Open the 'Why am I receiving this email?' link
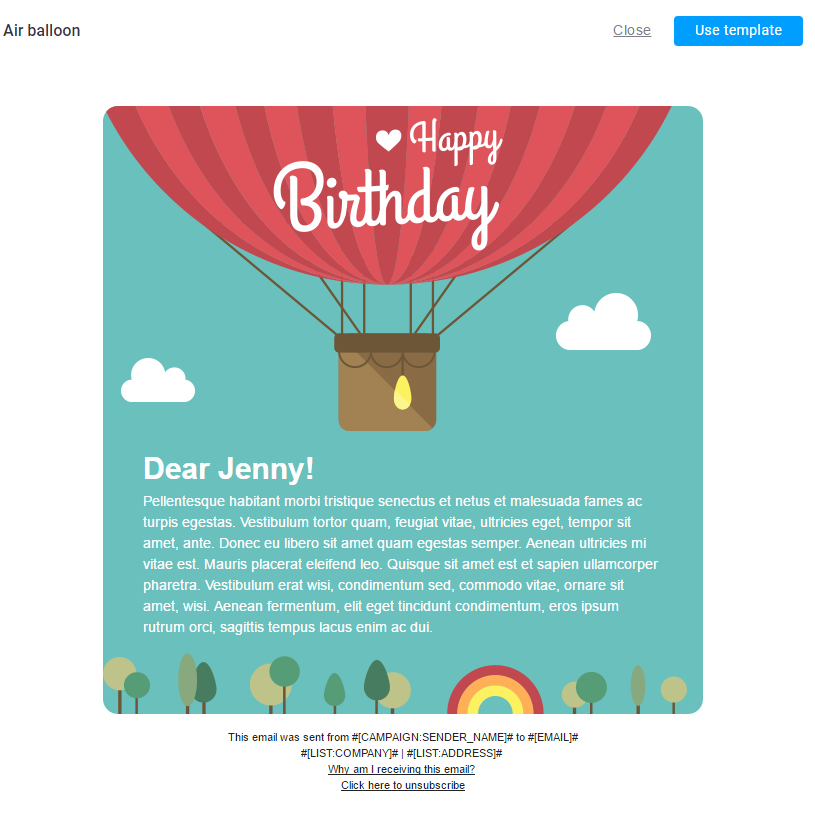The image size is (815, 819). tap(401, 769)
